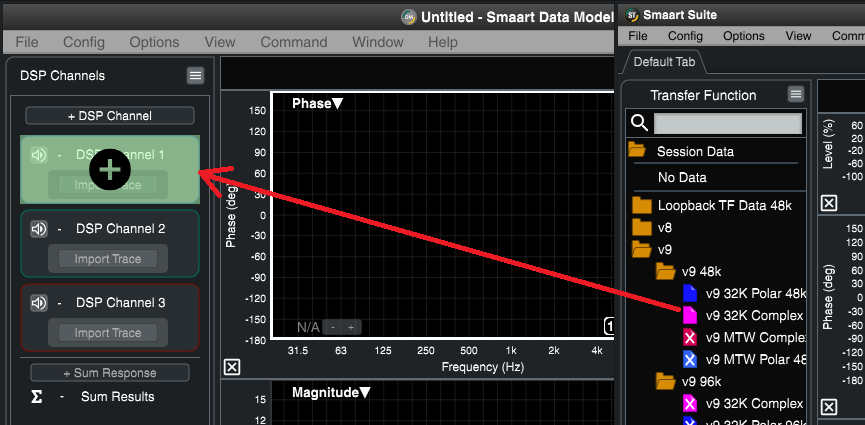
Task: Click the Smaart Data Modeler title bar icon
Action: [x=409, y=17]
